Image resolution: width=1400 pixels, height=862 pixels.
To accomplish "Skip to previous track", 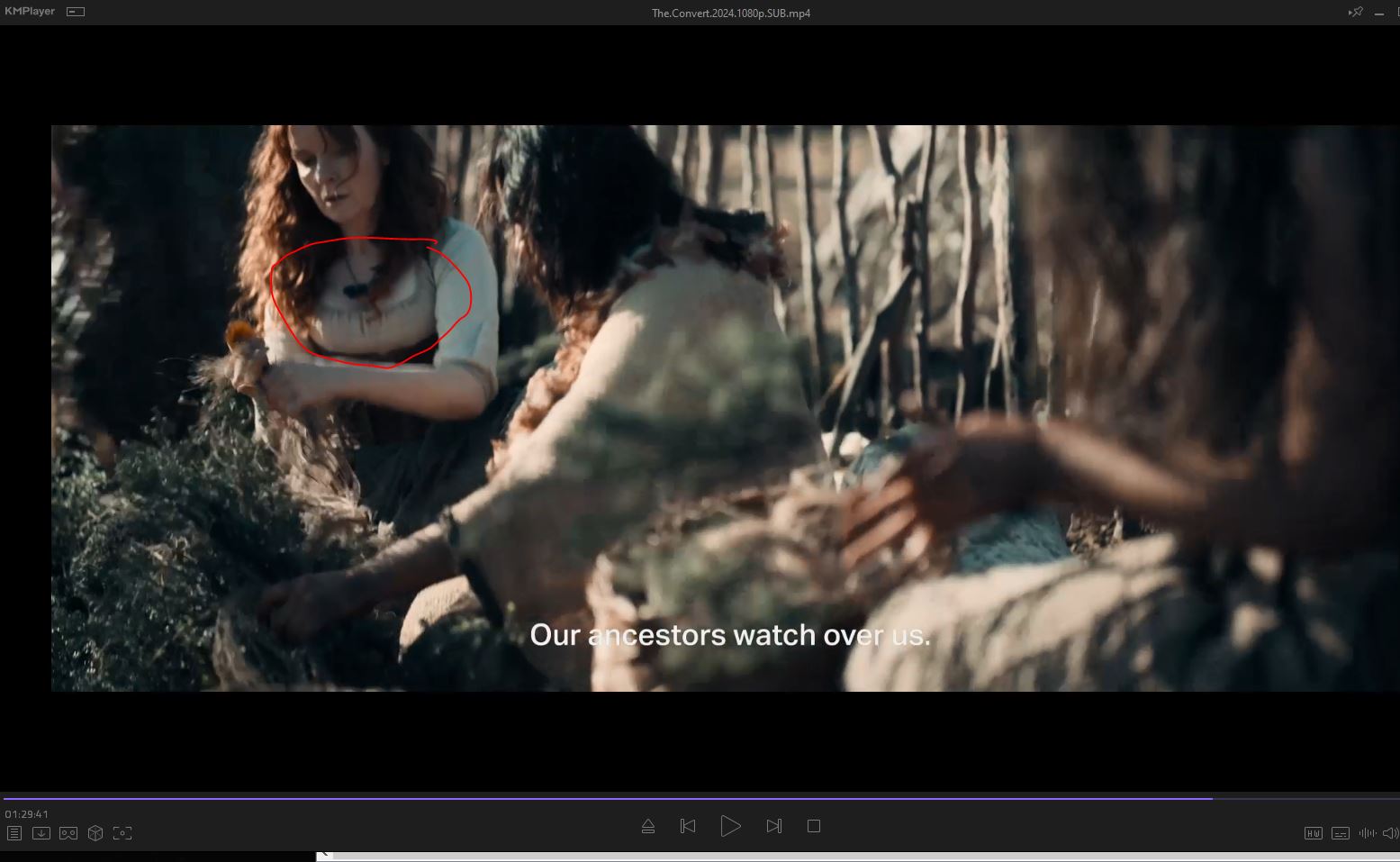I will tap(688, 826).
